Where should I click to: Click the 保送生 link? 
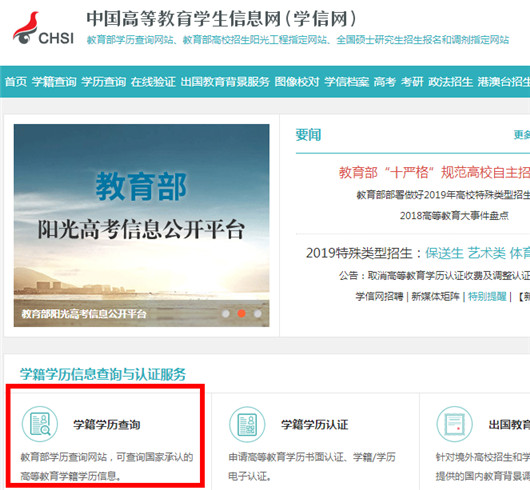[444, 253]
